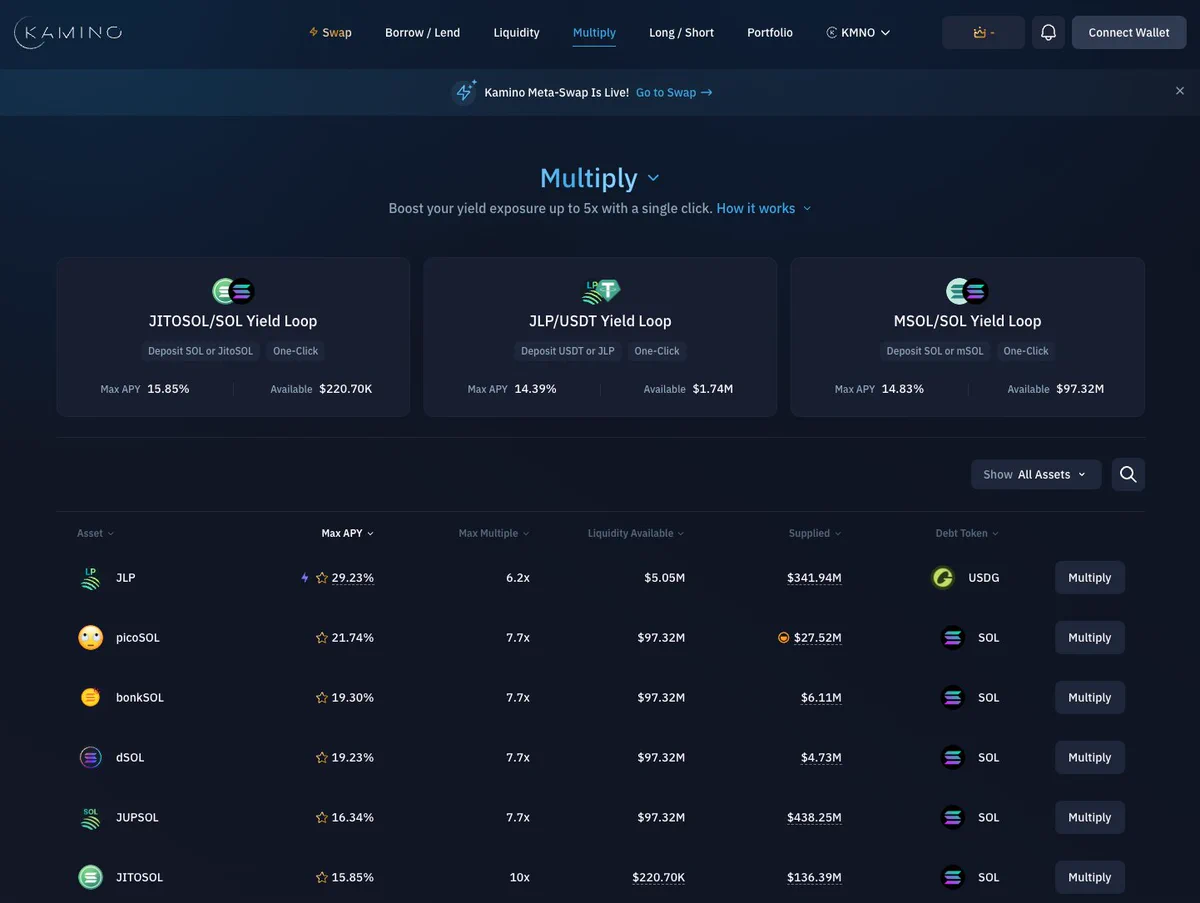Click the star beside picoSOL 21.74%
Image resolution: width=1200 pixels, height=903 pixels.
tap(322, 638)
